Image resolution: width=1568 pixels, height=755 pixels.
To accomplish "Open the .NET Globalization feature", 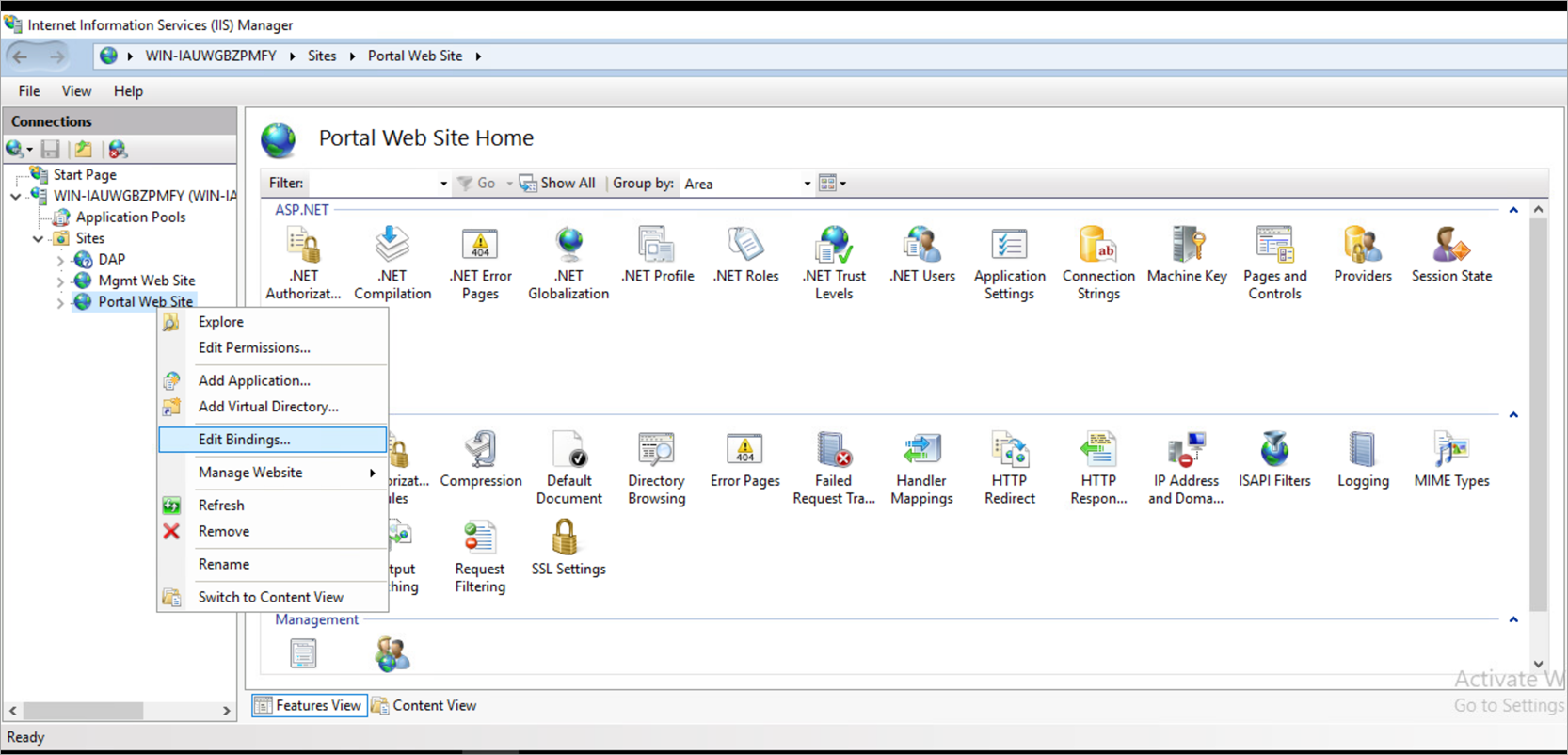I will click(568, 264).
